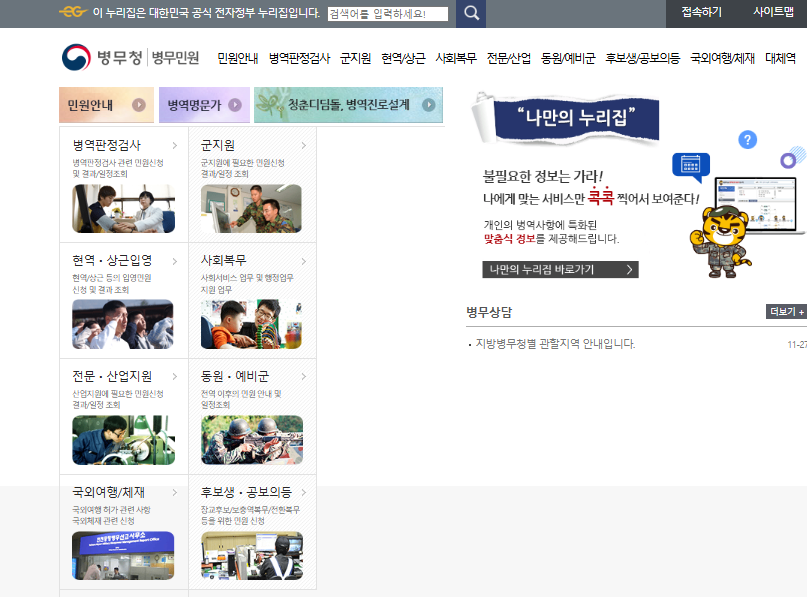Click the circular arrow on 청춘디딤돌 banner
The image size is (807, 597).
(x=427, y=105)
